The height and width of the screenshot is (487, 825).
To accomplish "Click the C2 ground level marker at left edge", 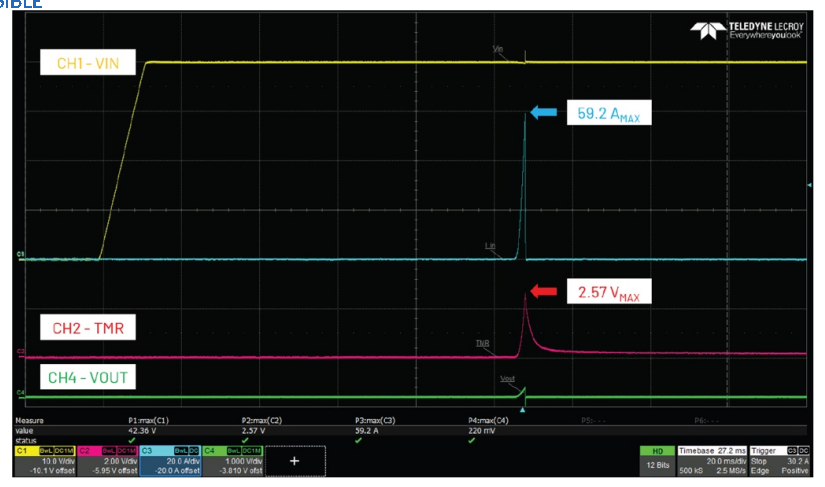I will (x=20, y=351).
